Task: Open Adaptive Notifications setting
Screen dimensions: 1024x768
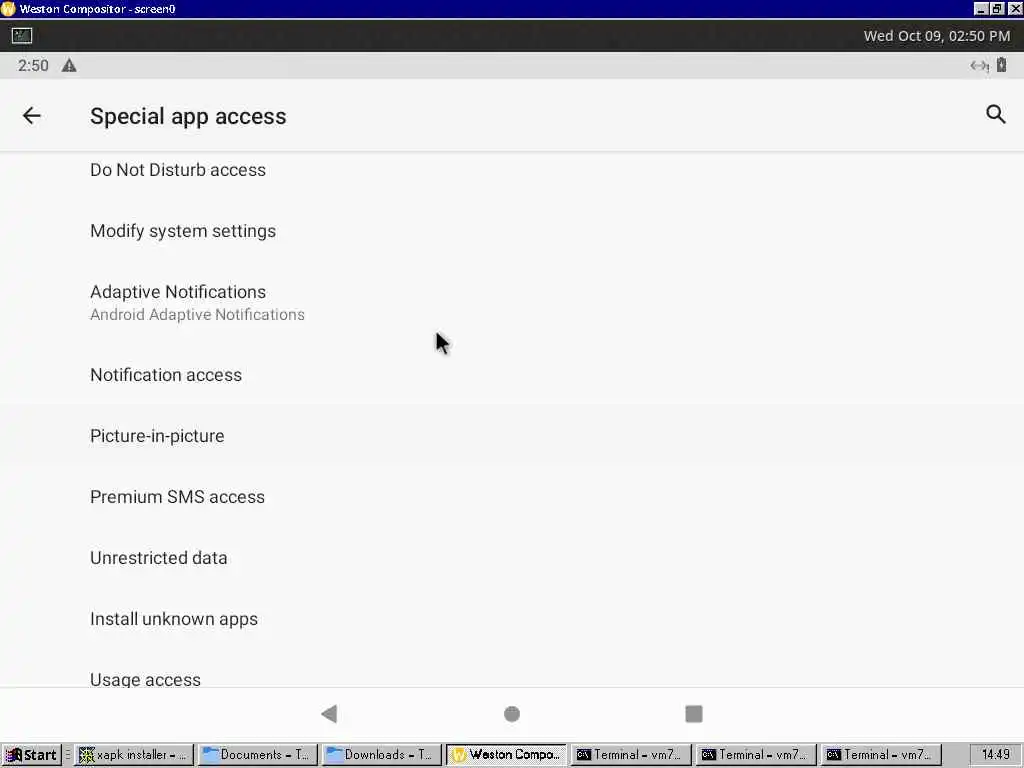Action: click(x=512, y=302)
